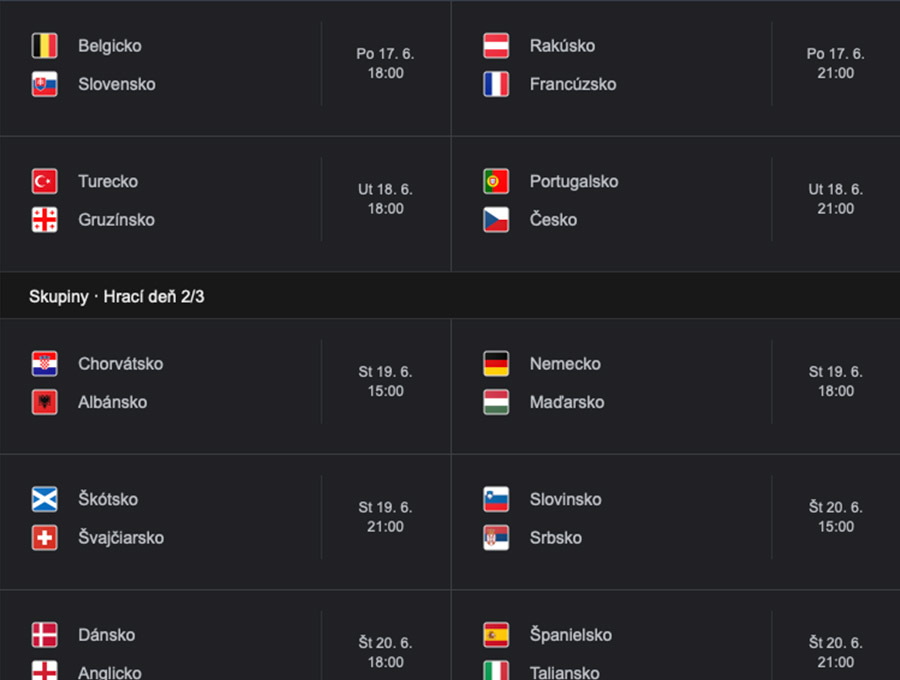Viewport: 900px width, 680px height.
Task: Select the Turkey flag icon
Action: click(x=44, y=181)
